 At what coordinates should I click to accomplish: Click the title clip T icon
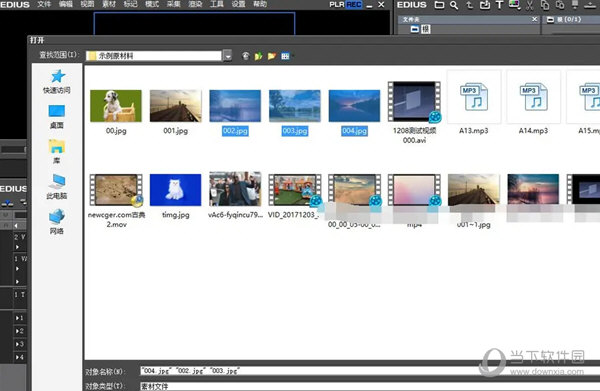click(x=499, y=5)
